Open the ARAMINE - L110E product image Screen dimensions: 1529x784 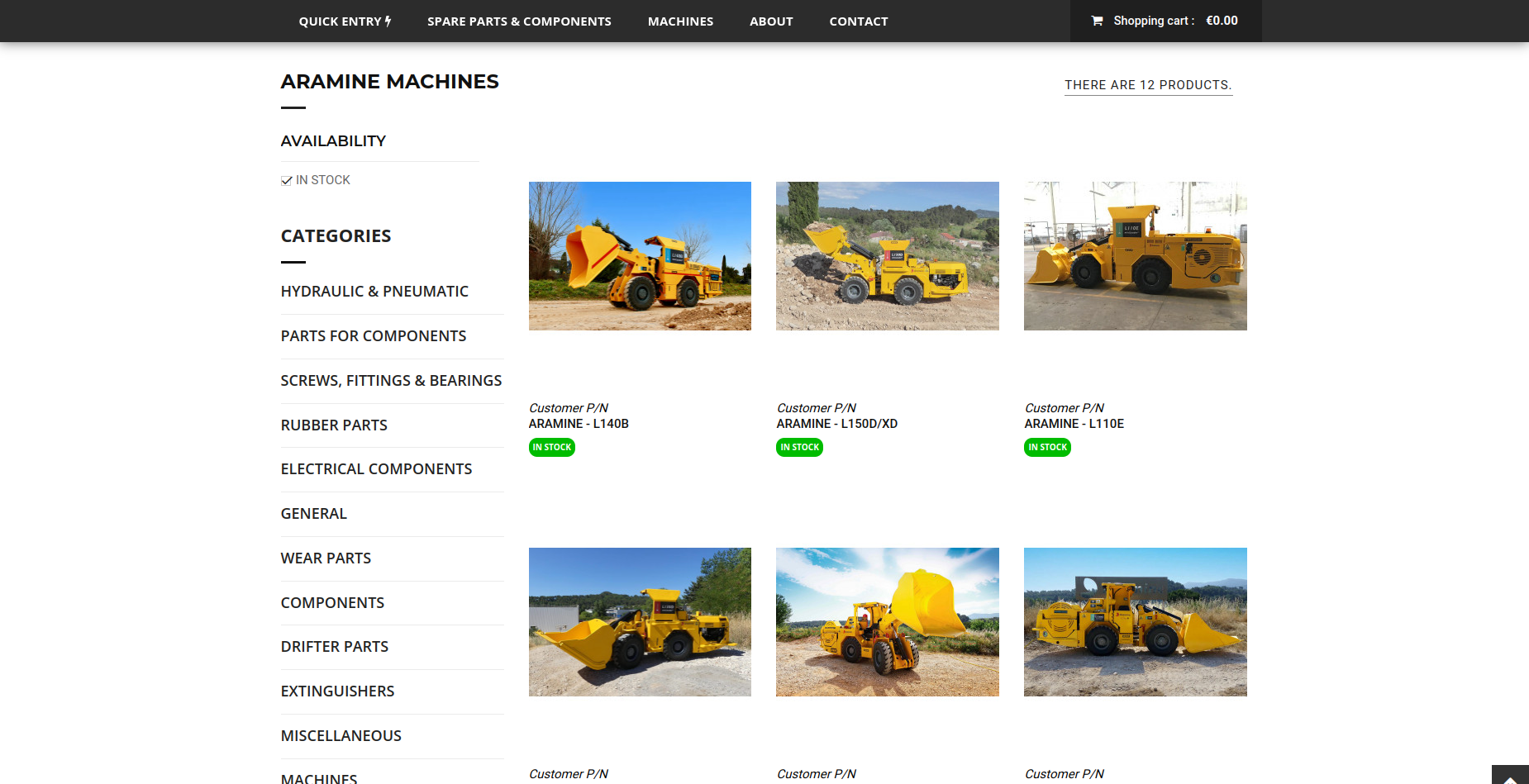click(1136, 256)
